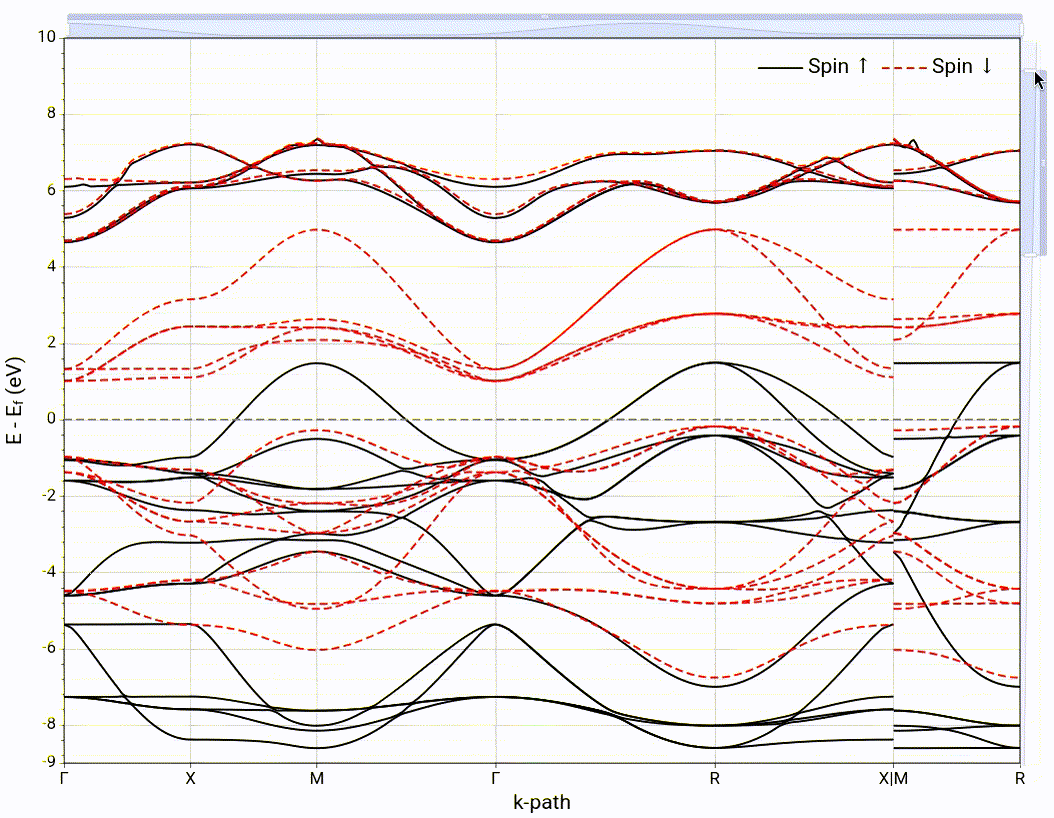Click the red dashed legend line sample
This screenshot has height=818, width=1054.
[x=905, y=67]
